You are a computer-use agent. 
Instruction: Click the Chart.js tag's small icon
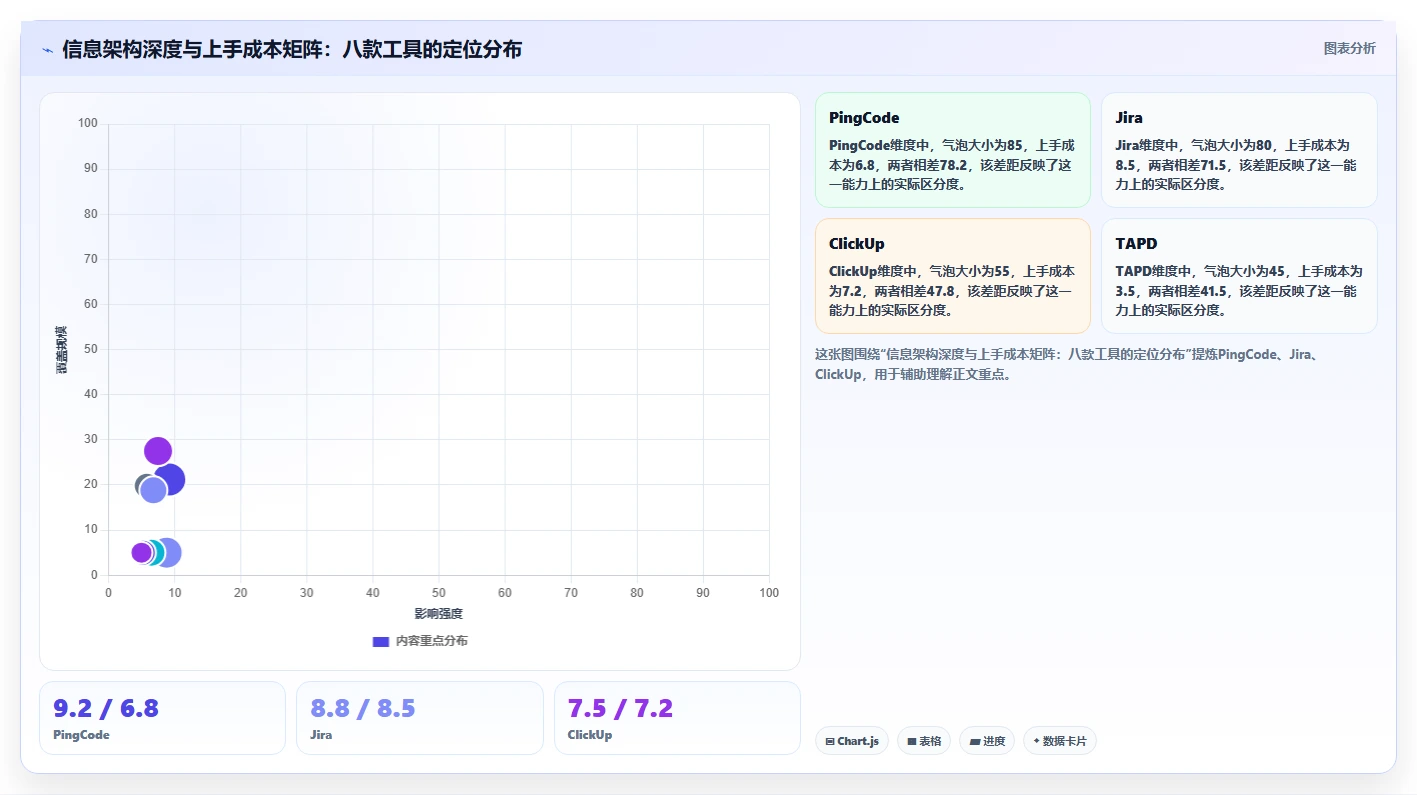tap(830, 742)
